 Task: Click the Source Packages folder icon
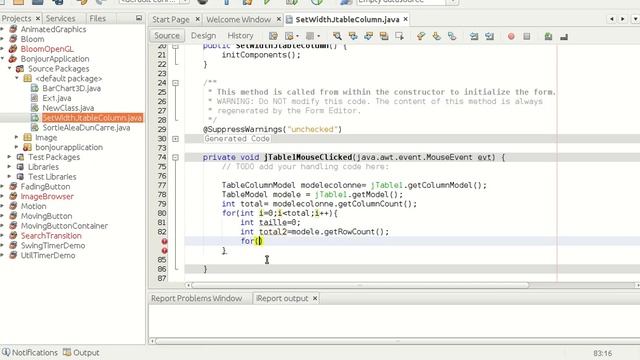(20, 69)
